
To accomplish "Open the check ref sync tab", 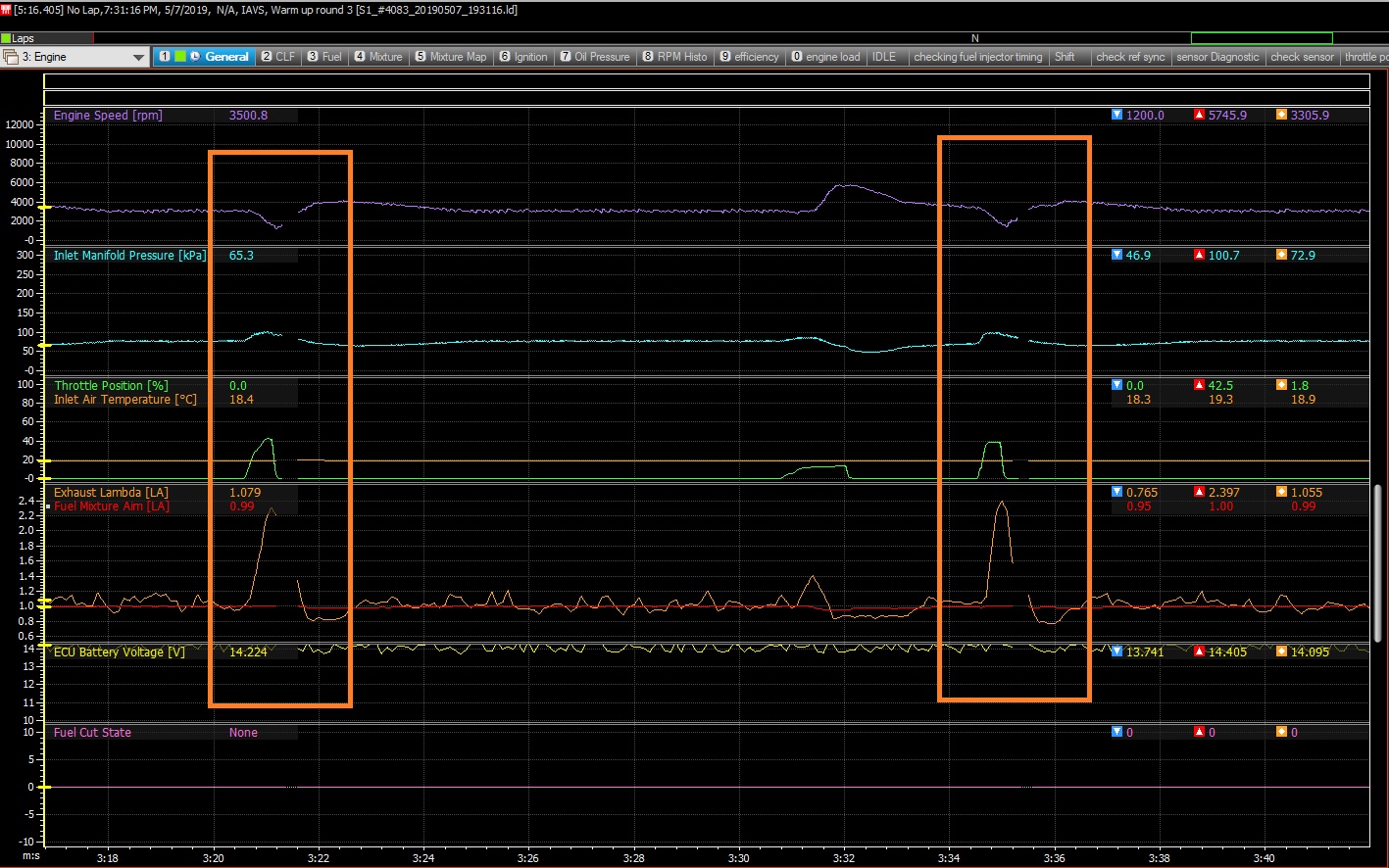I will tap(1130, 57).
